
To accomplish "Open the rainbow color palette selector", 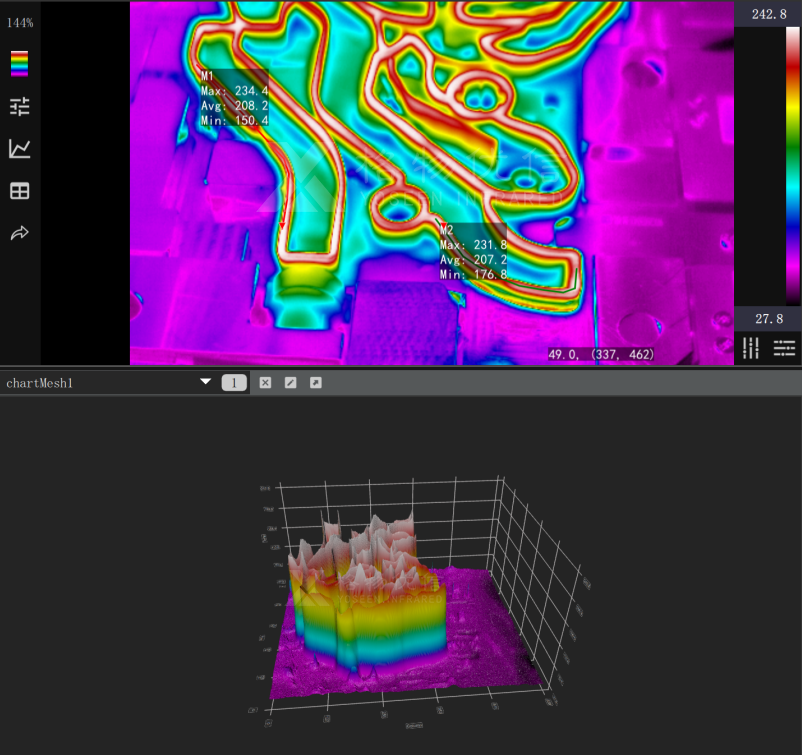I will point(19,63).
